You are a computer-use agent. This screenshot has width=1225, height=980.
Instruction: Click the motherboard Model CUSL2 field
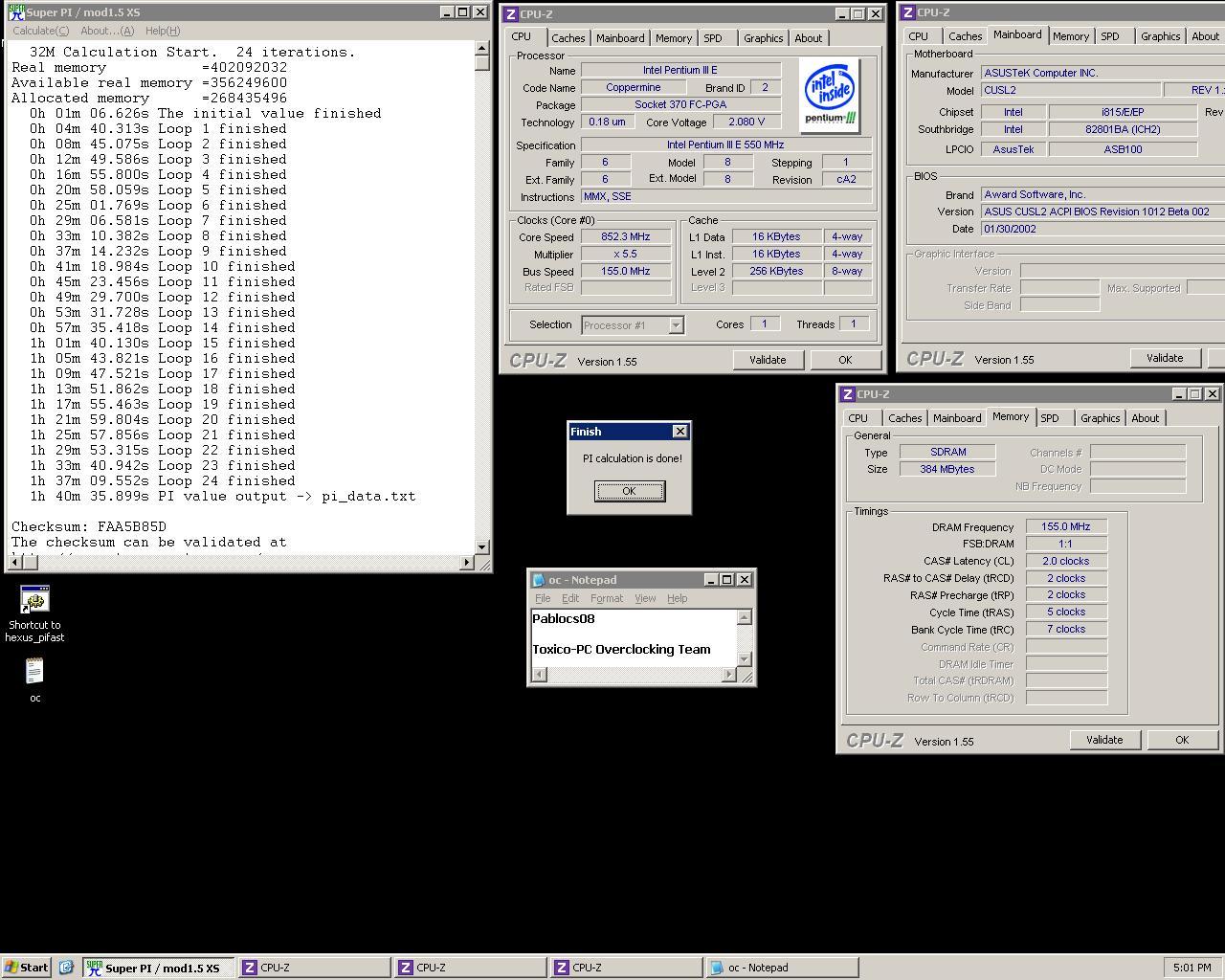1070,90
